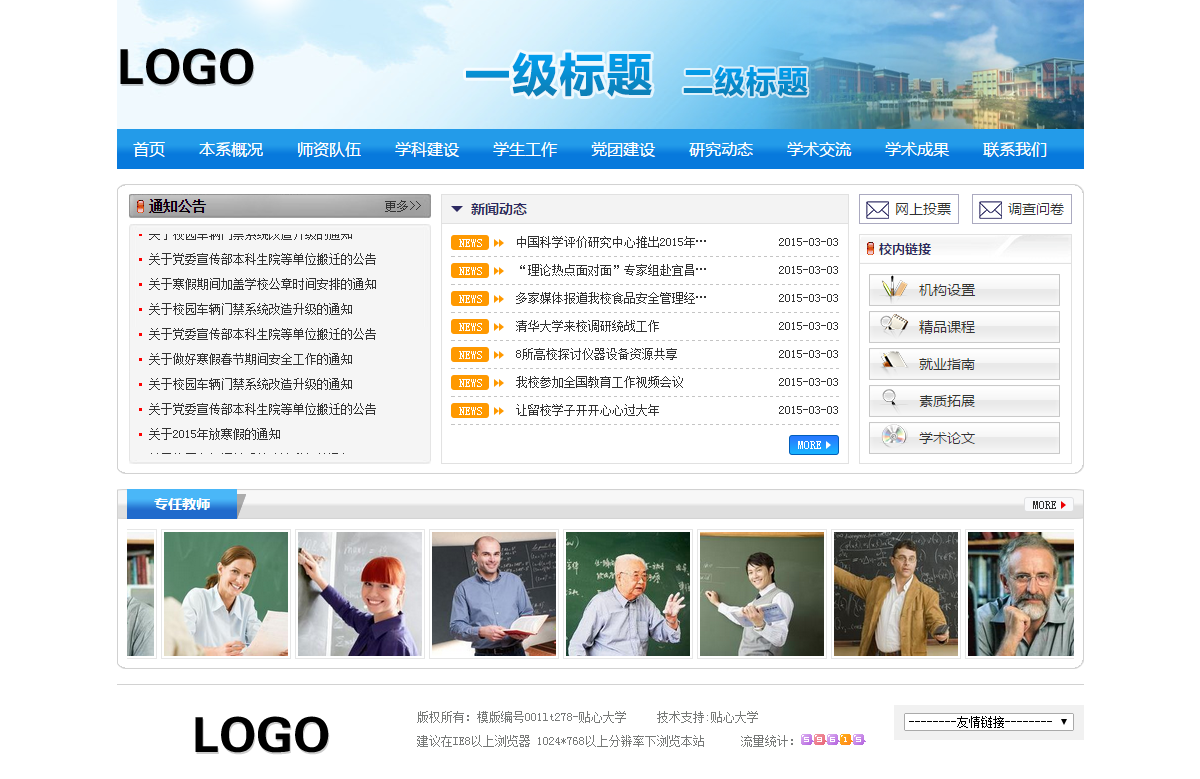Click the 流量统计 visitor counter digits
The width and height of the screenshot is (1200, 779).
click(x=832, y=740)
